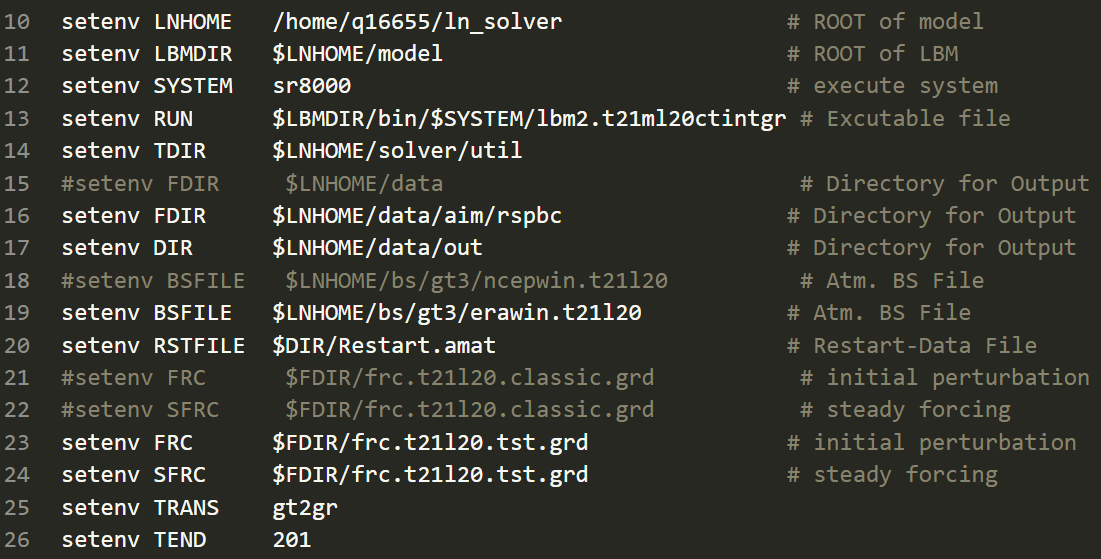Click the RSTFILE variable name
The image size is (1101, 559).
point(199,346)
